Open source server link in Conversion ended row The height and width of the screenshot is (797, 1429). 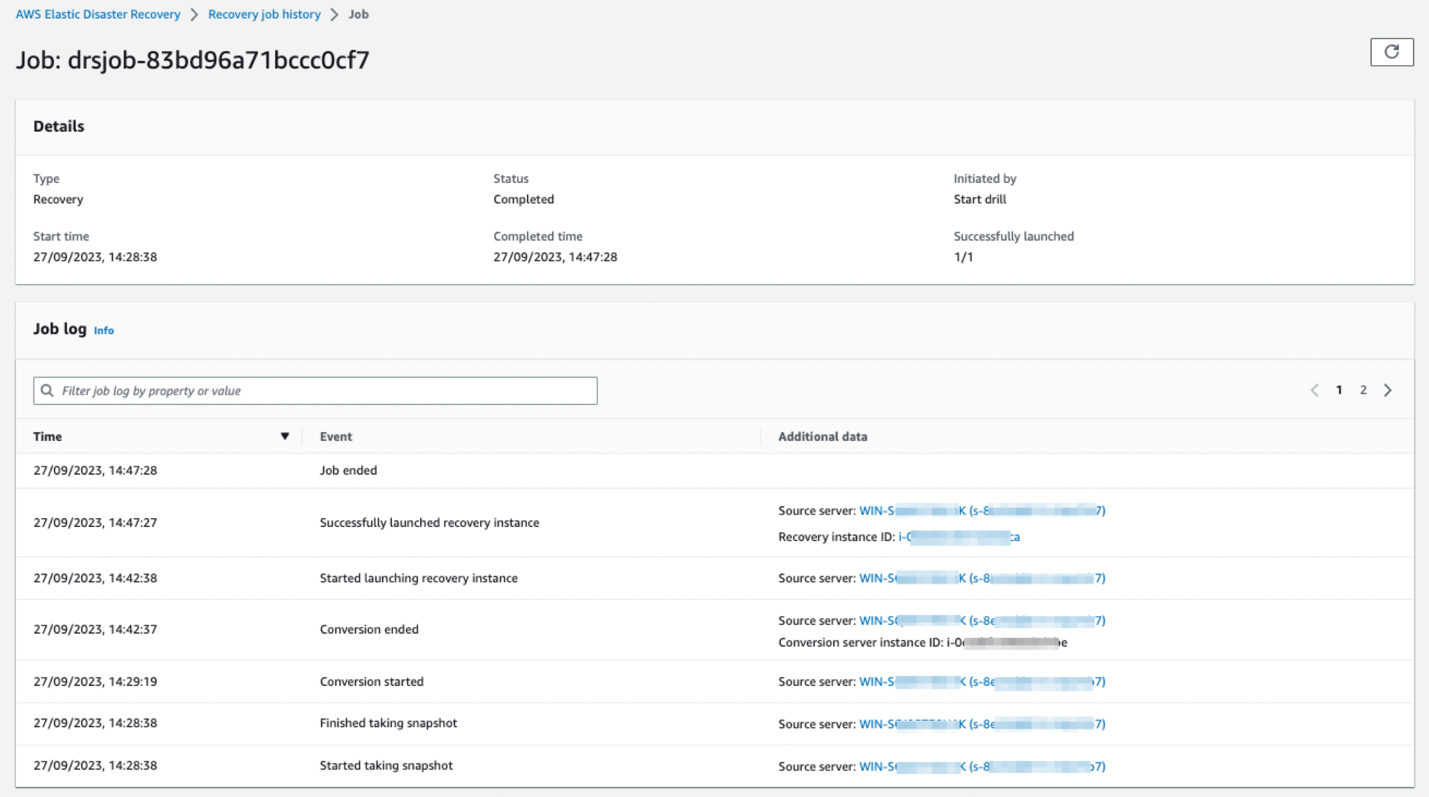(982, 621)
